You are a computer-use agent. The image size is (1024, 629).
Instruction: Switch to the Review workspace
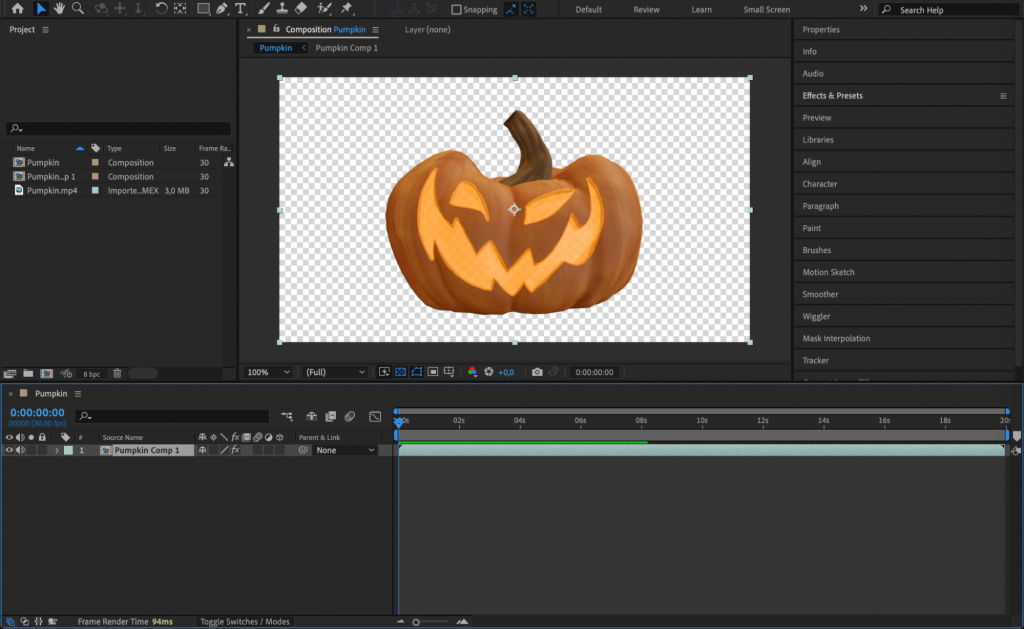pos(646,9)
